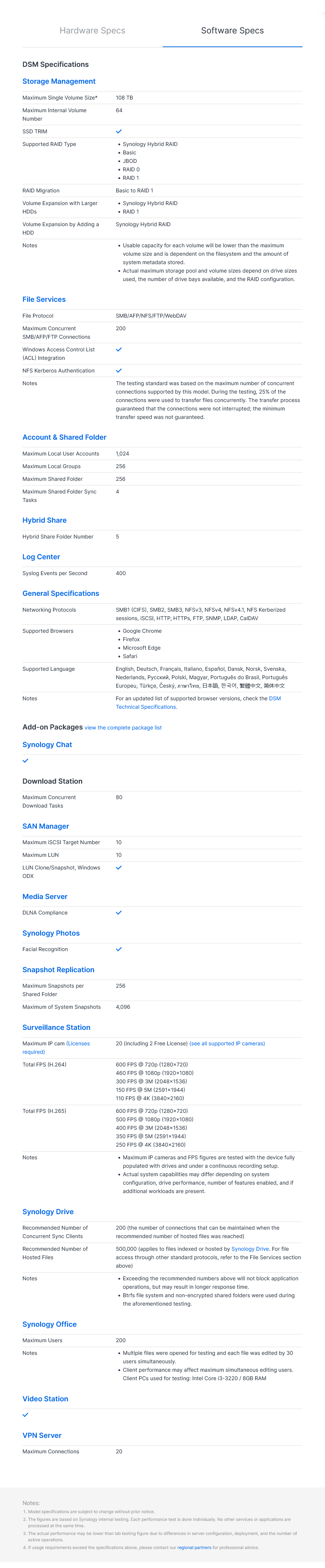
Task: Switch to the Hardware Specs tab
Action: [x=92, y=31]
